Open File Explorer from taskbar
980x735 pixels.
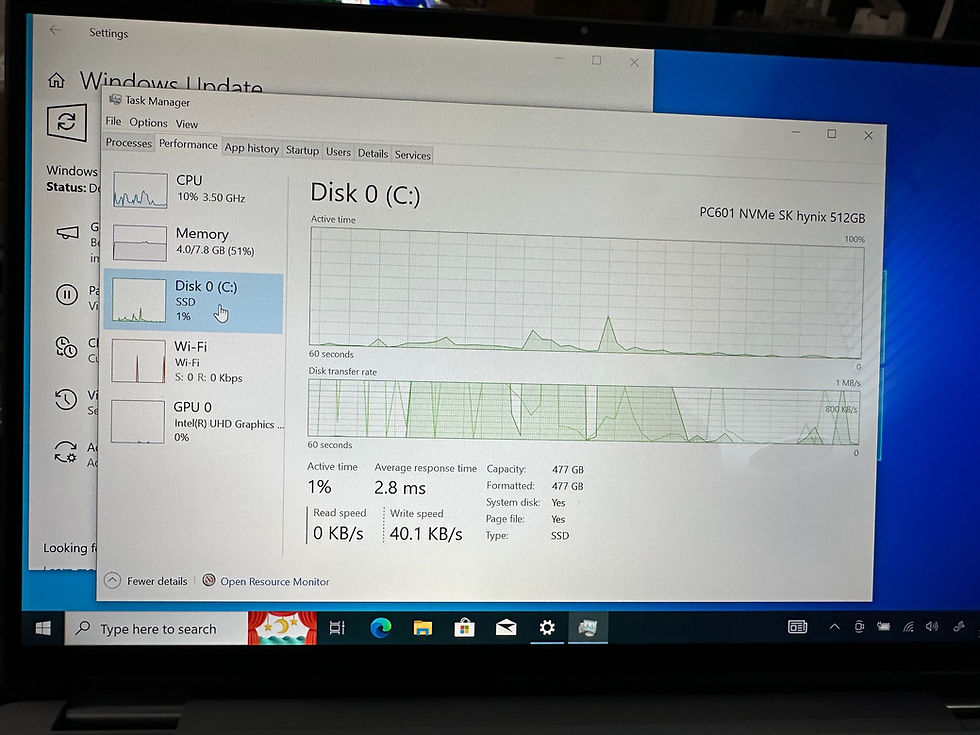tap(422, 627)
